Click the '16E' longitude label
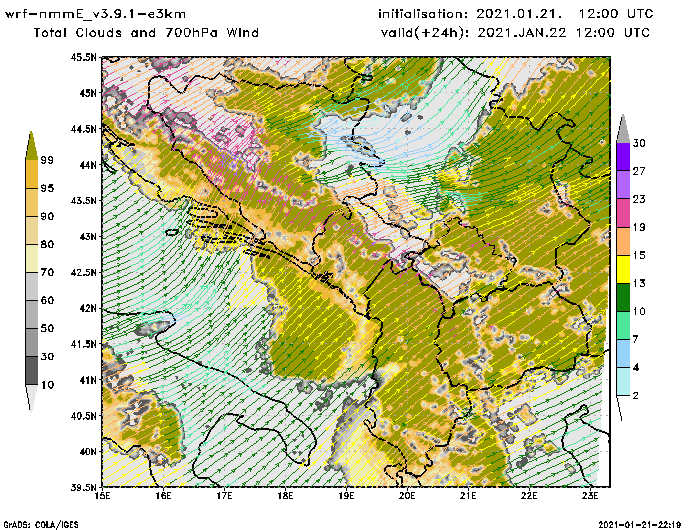Screen dimensions: 700x530 [x=163, y=496]
